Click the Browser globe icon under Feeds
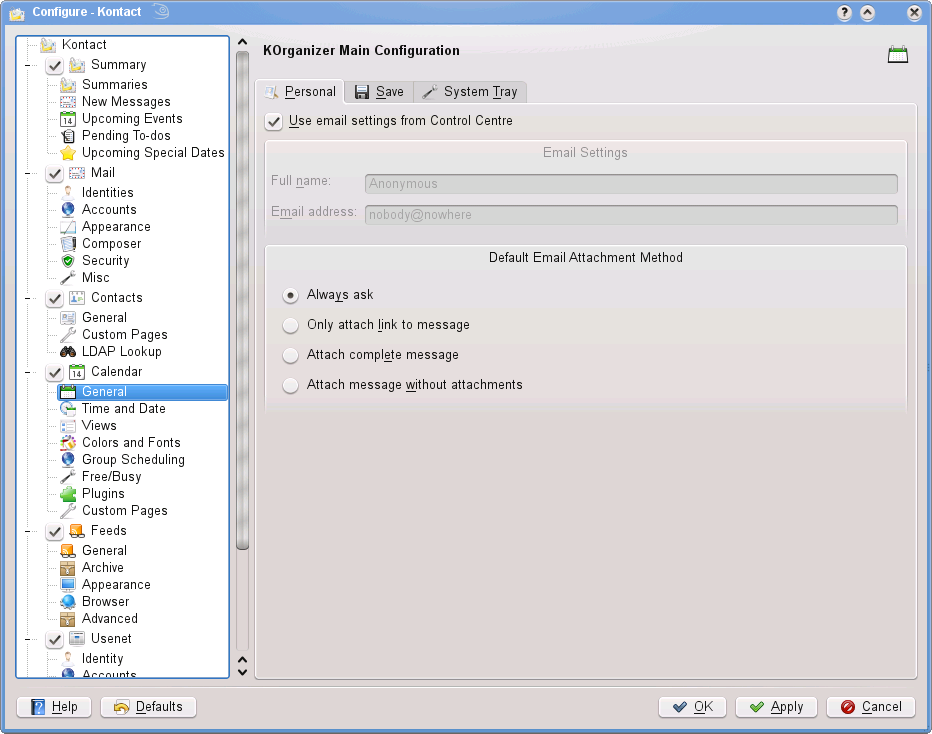Viewport: 932px width, 734px height. click(68, 601)
